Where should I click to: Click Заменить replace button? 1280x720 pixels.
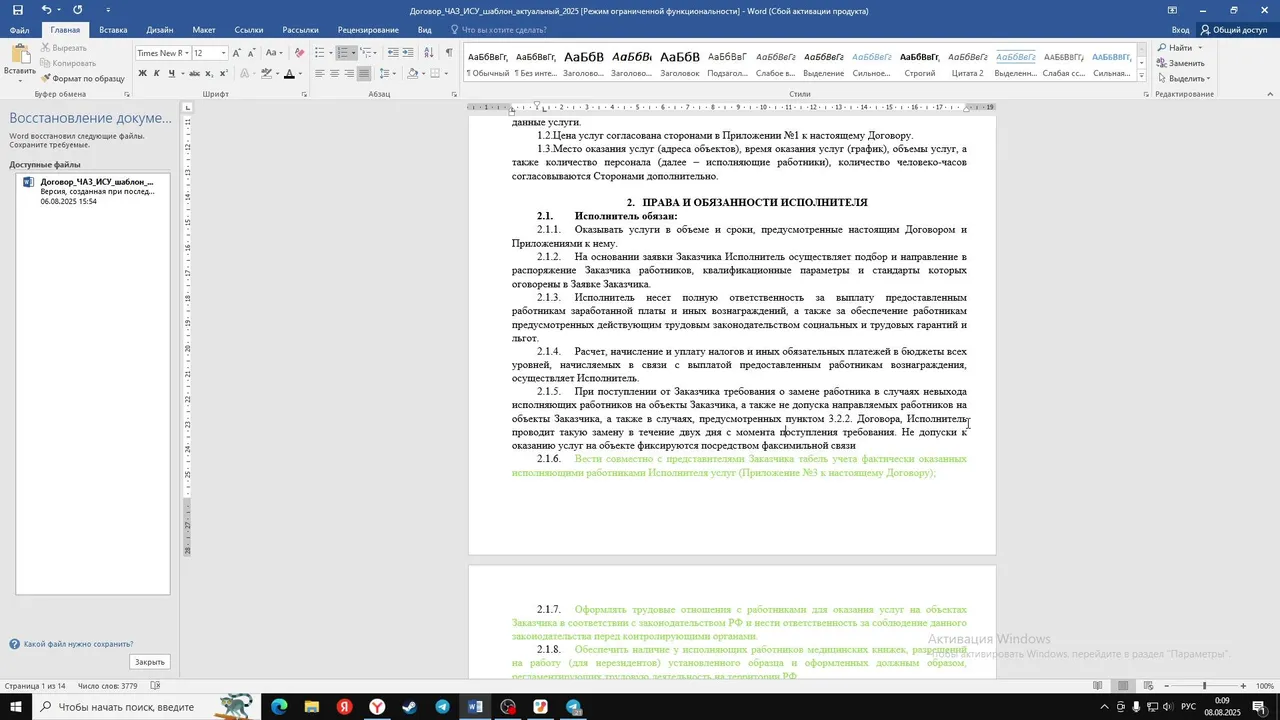pos(1181,63)
